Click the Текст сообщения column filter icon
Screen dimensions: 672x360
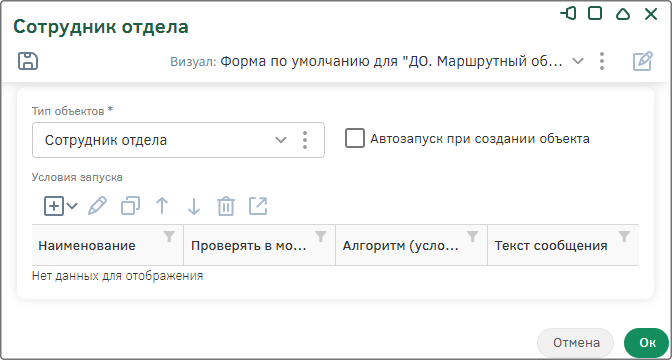624,236
